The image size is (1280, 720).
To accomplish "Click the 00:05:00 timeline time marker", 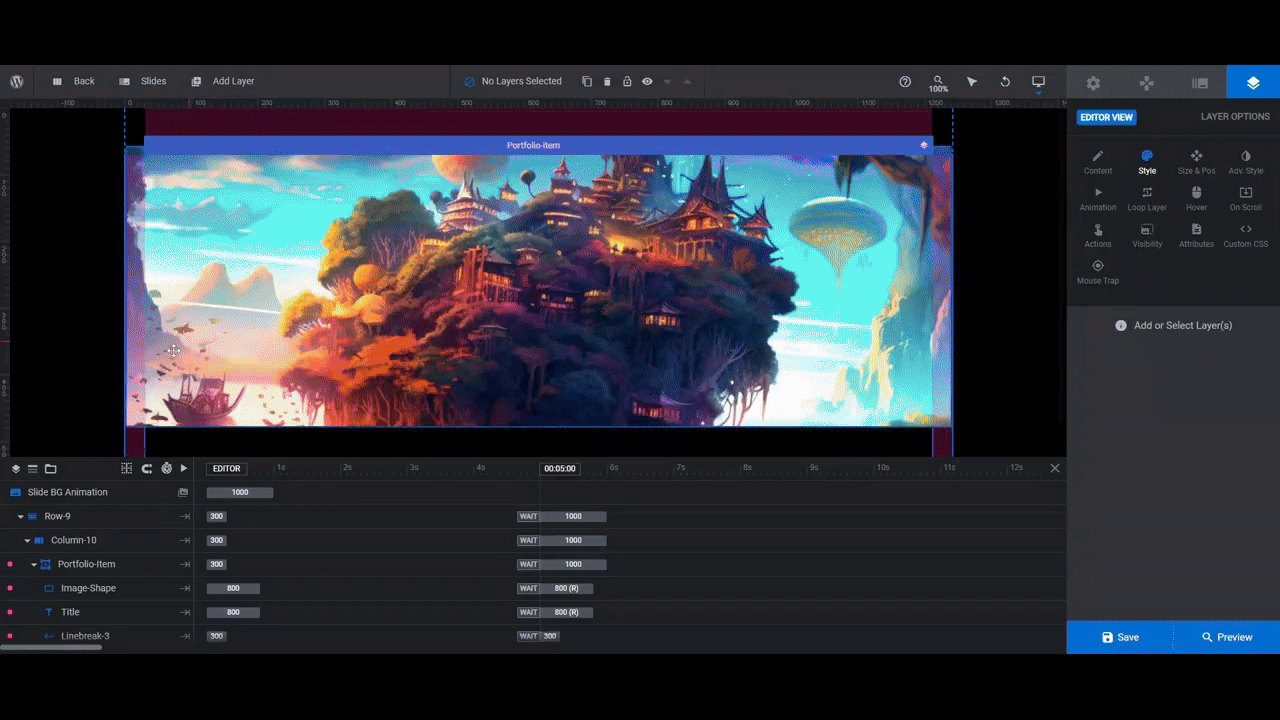I will pyautogui.click(x=560, y=468).
